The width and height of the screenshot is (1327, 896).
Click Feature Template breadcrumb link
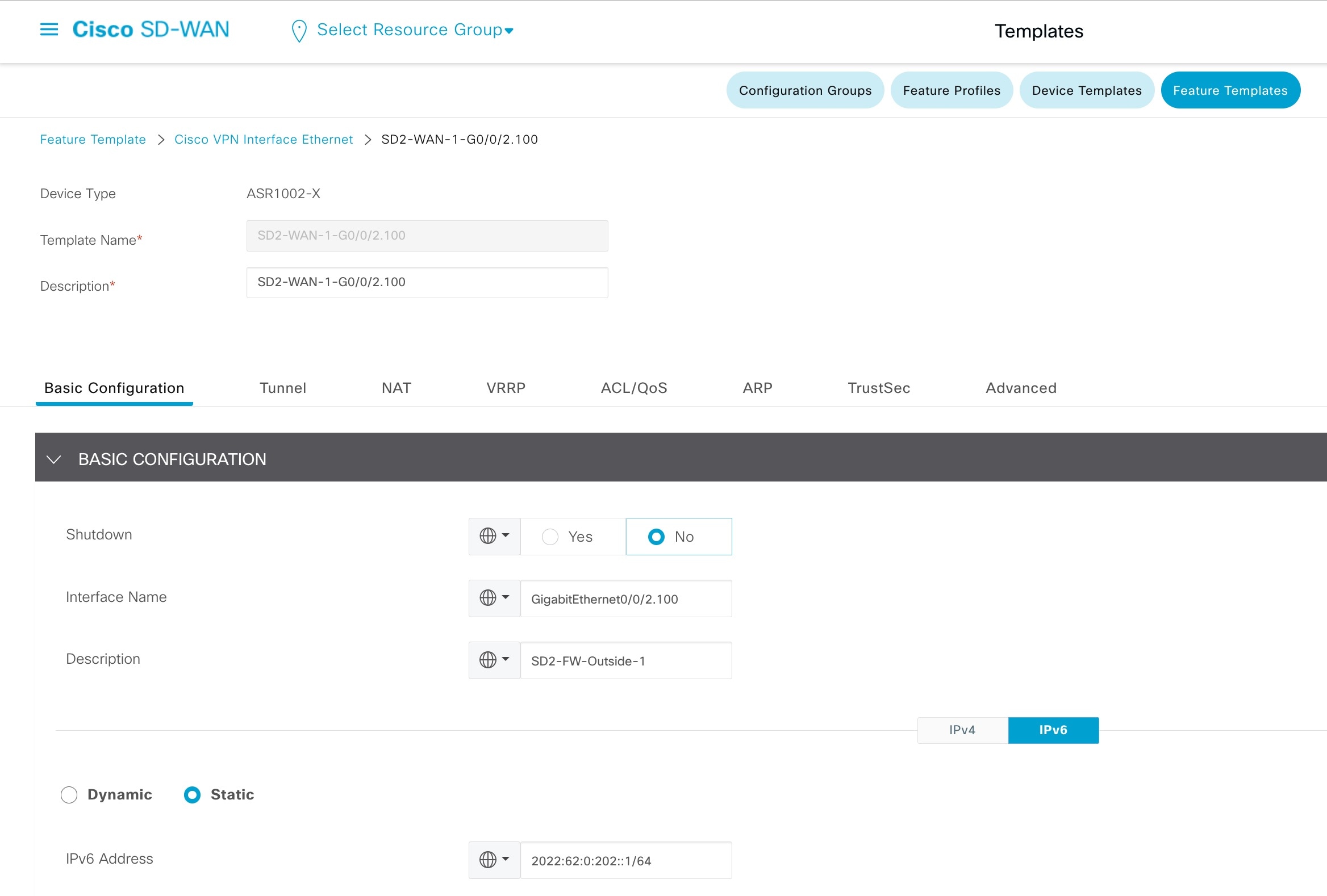[x=93, y=139]
